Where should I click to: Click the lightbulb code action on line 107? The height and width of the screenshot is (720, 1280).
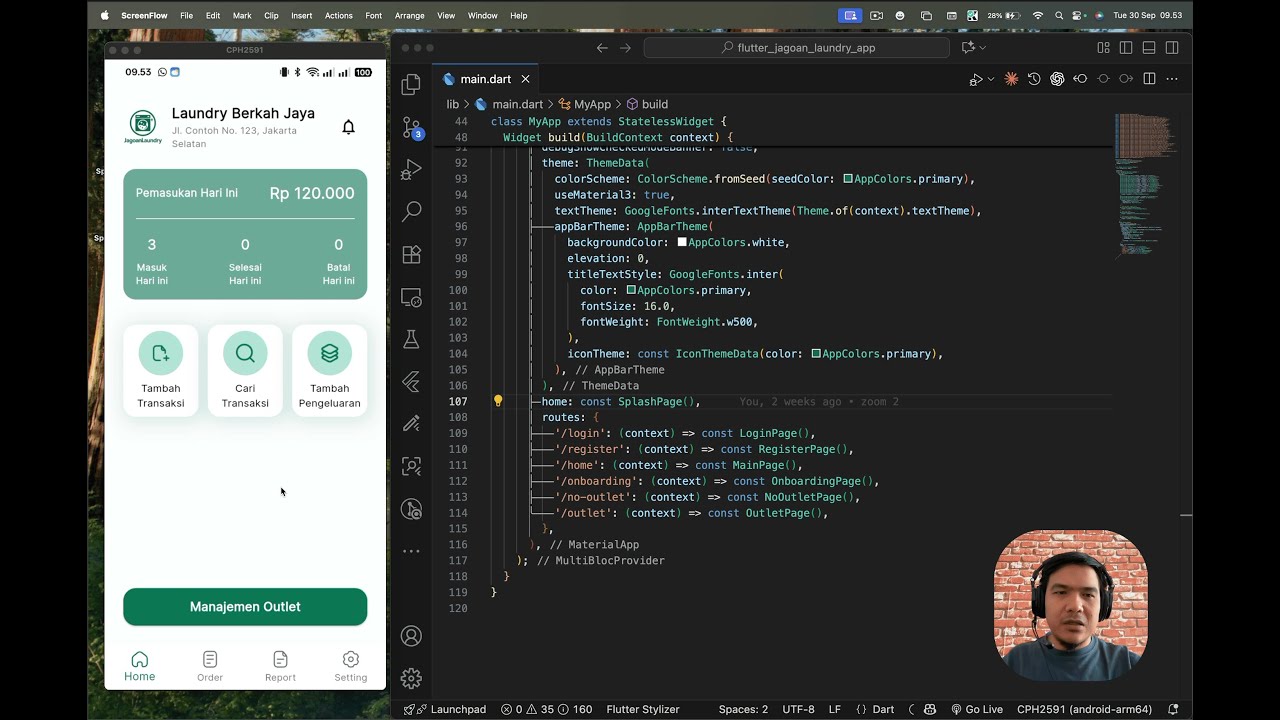[x=498, y=401]
